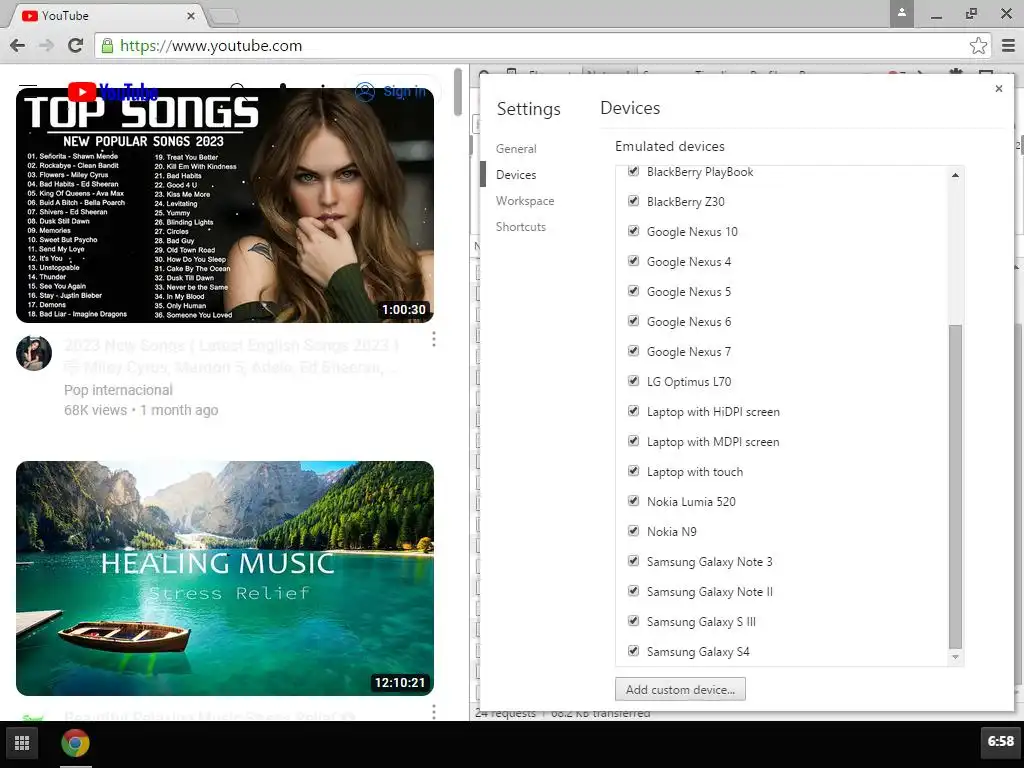The height and width of the screenshot is (768, 1024).
Task: Toggle Laptop with MDPI screen checkbox
Action: [633, 441]
